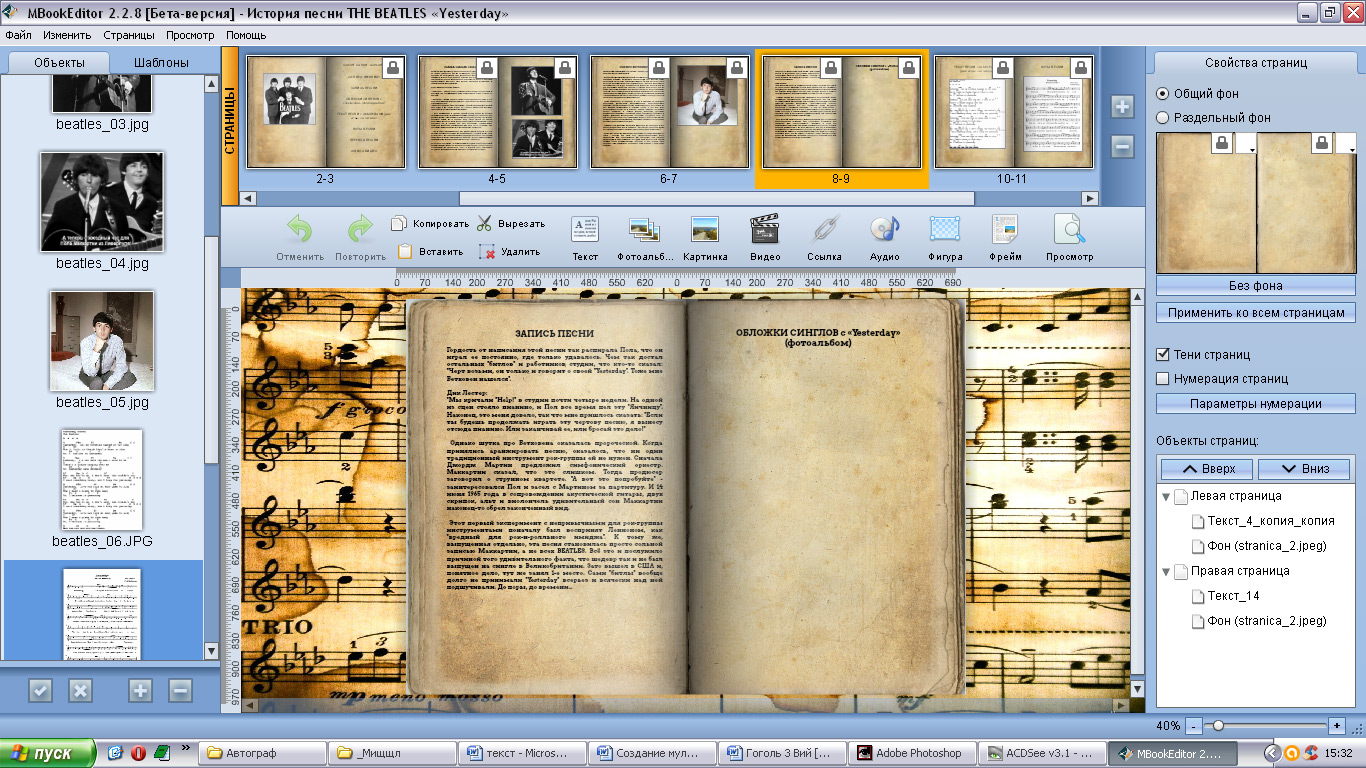Collapse the Правая страница tree node
The width and height of the screenshot is (1366, 768).
coord(1165,571)
